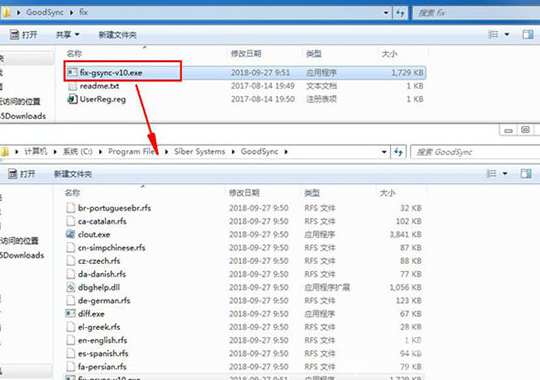Image resolution: width=540 pixels, height=380 pixels.
Task: Select de-german.rfs file
Action: [x=104, y=301]
